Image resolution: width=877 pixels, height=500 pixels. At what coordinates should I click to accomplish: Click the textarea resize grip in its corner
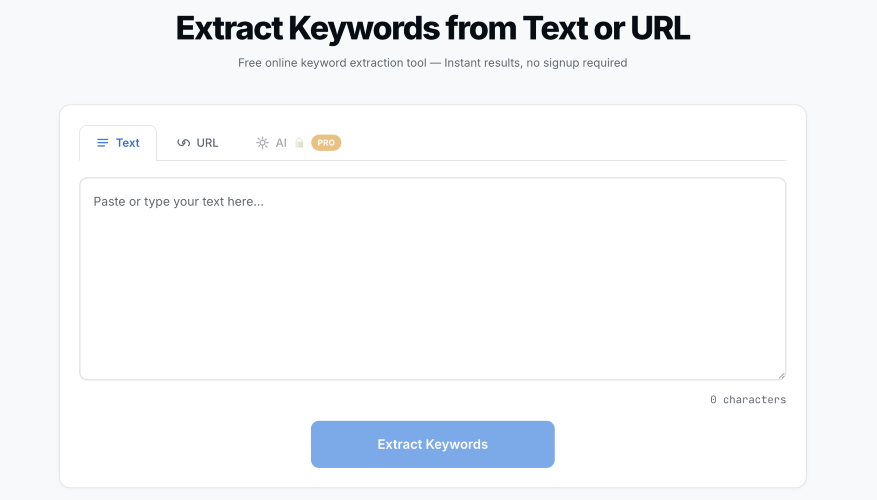tap(781, 376)
